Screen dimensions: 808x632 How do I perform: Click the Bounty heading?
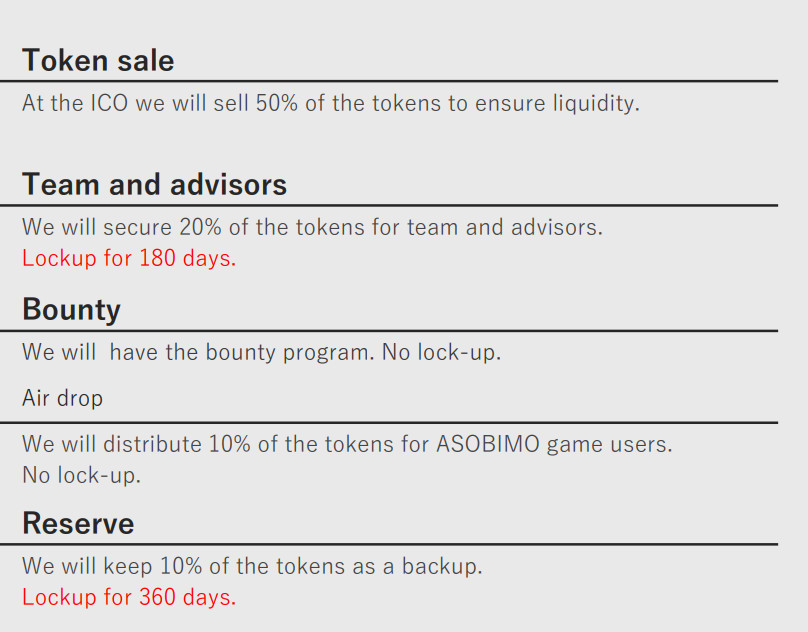point(71,310)
